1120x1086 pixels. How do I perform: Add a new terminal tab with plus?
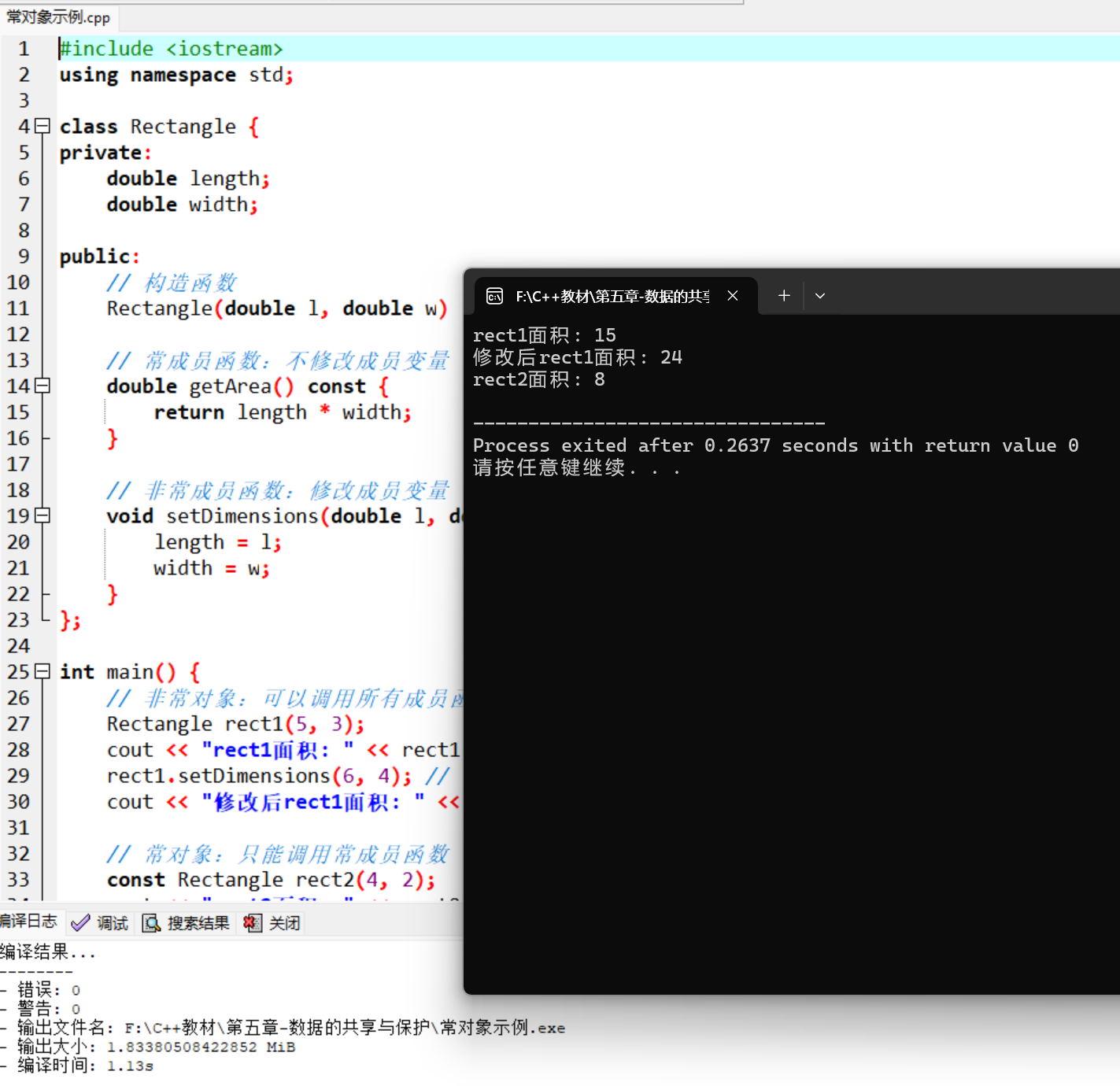point(784,296)
